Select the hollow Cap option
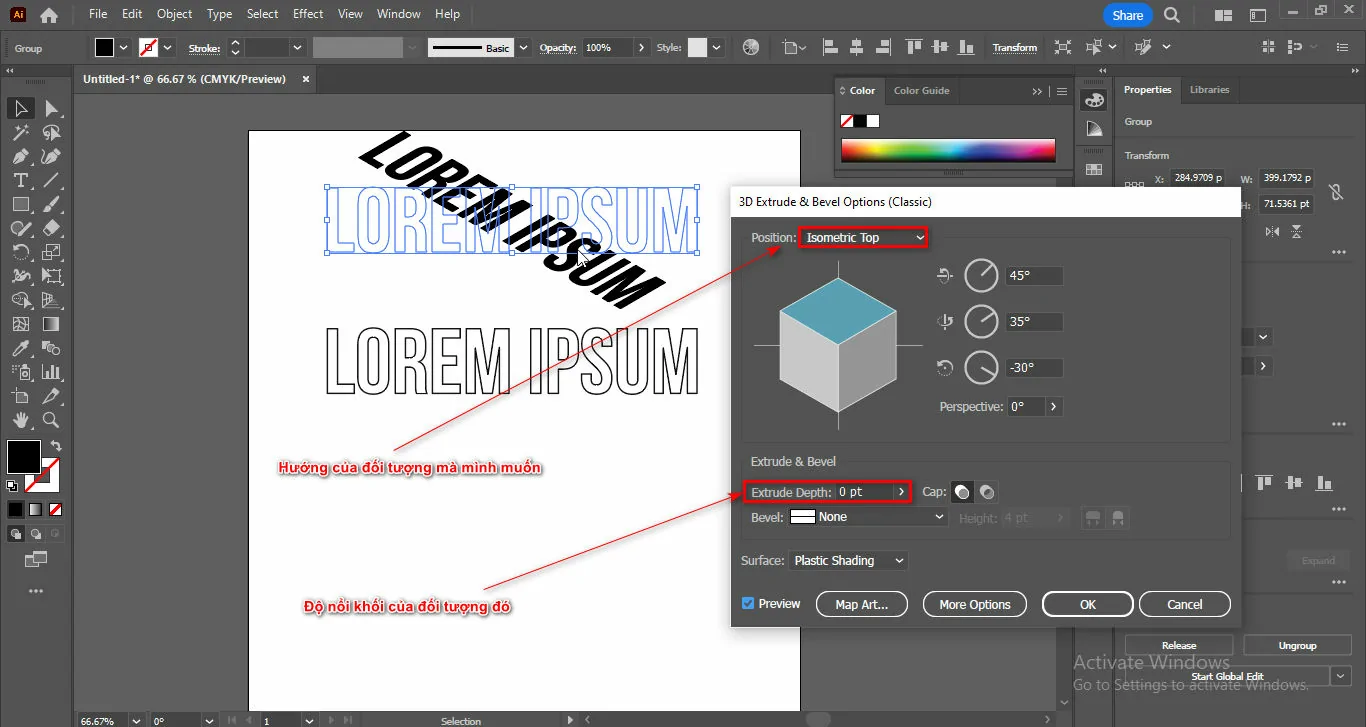 (986, 492)
